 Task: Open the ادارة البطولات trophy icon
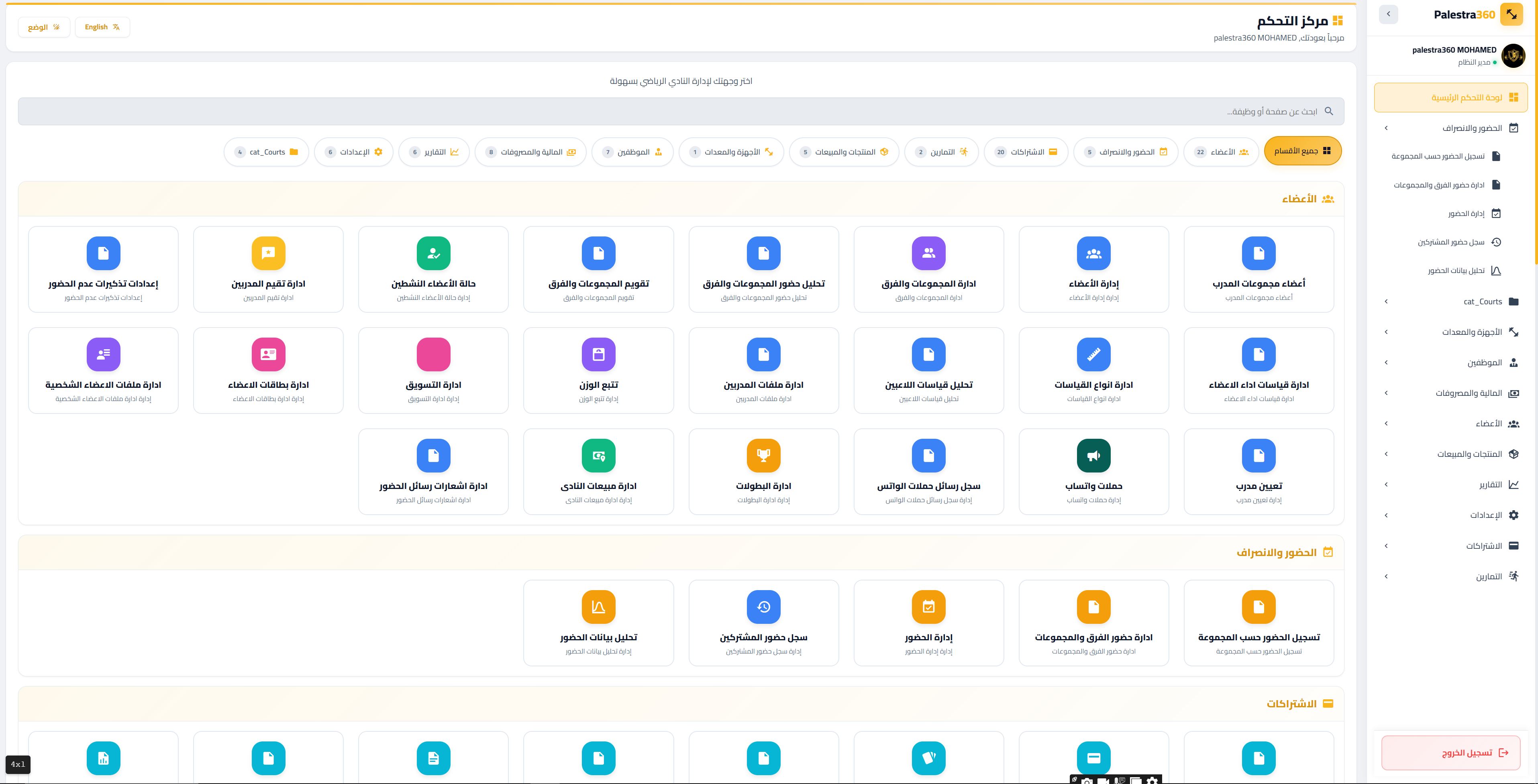pos(763,455)
